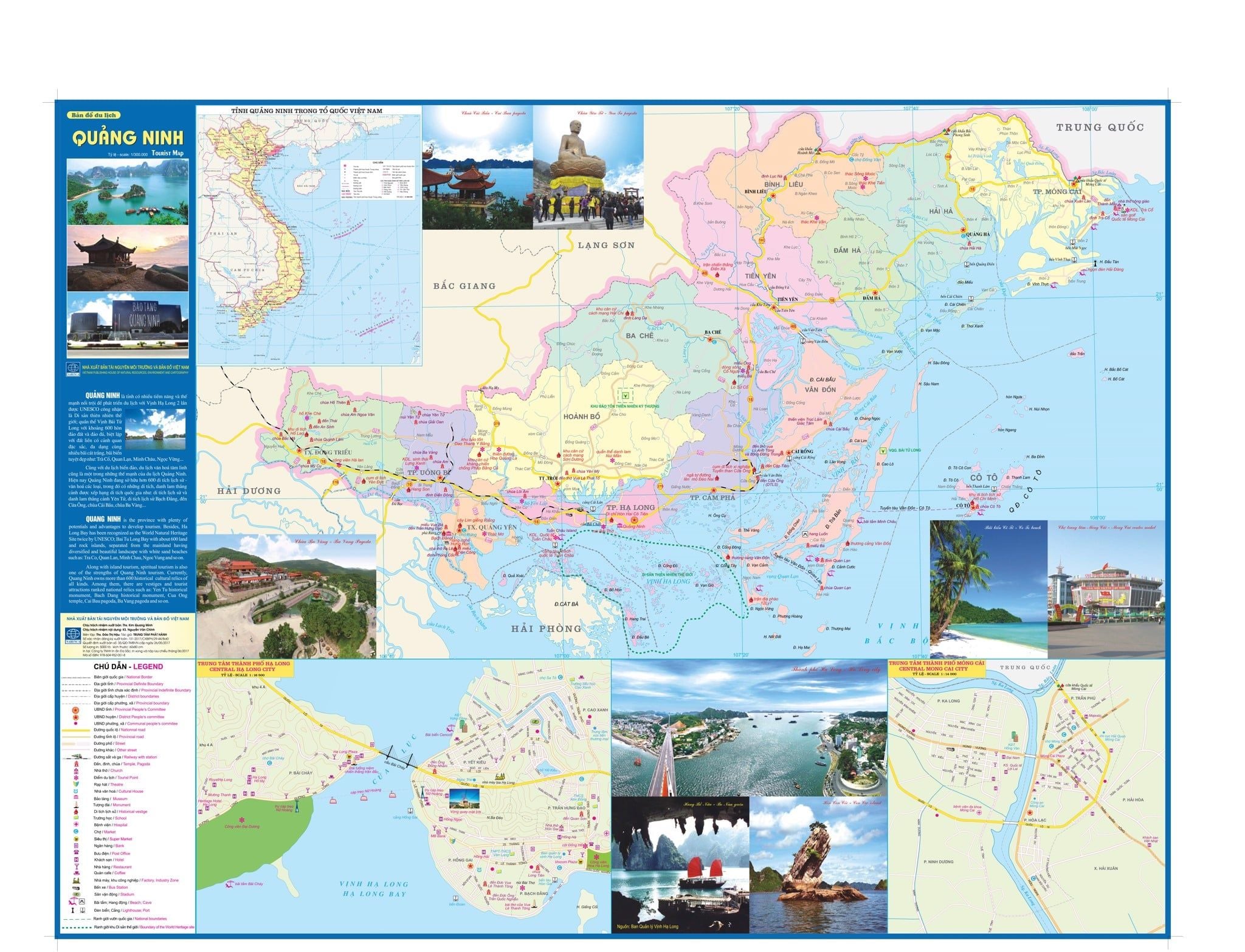
Task: Click the 'HOÀNH BỒ' district label
Action: pos(581,416)
